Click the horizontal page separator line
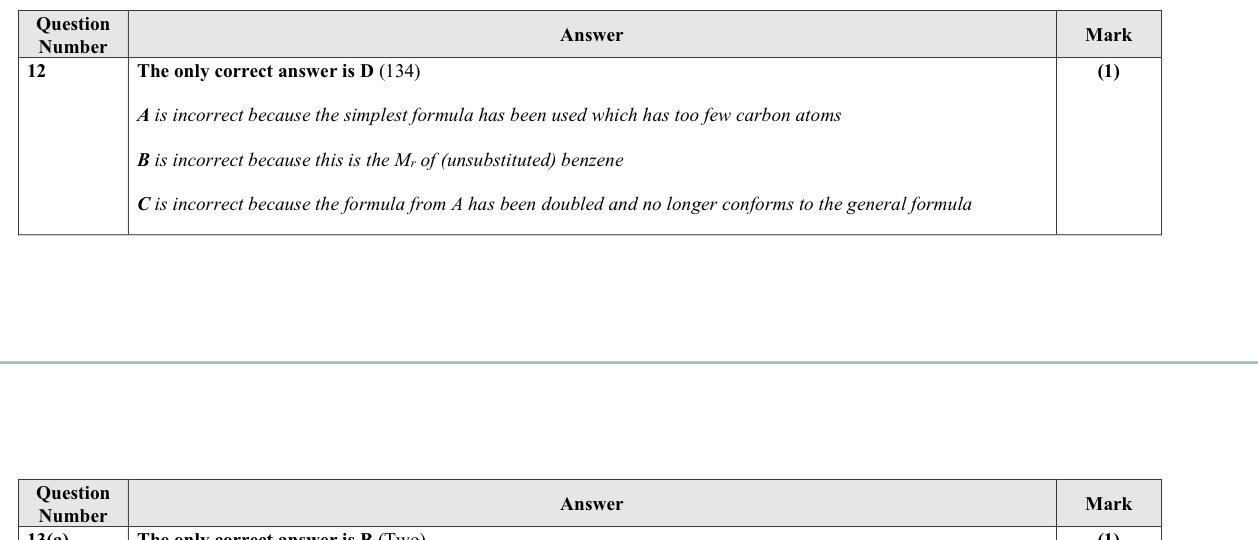Viewport: 1258px width, 540px height. (x=629, y=362)
